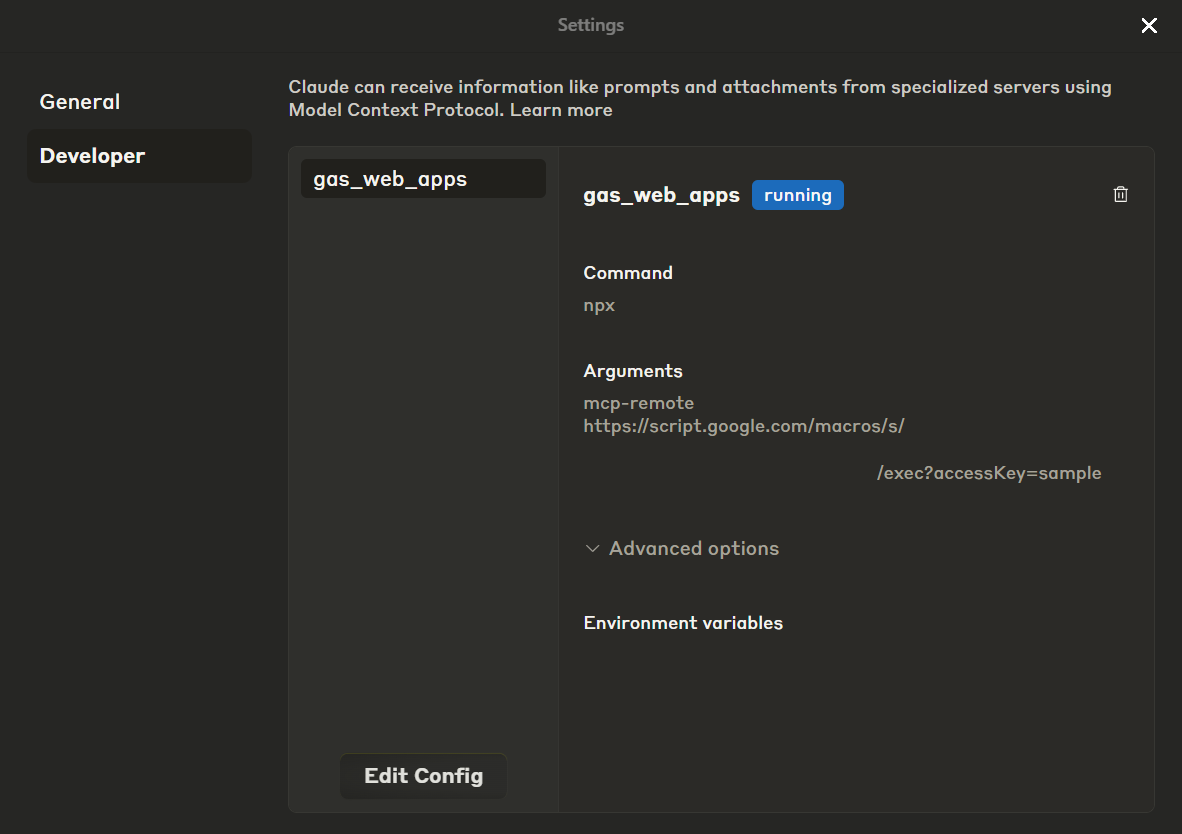Image resolution: width=1182 pixels, height=834 pixels.
Task: Click the Model Context Protocol description text
Action: [700, 99]
